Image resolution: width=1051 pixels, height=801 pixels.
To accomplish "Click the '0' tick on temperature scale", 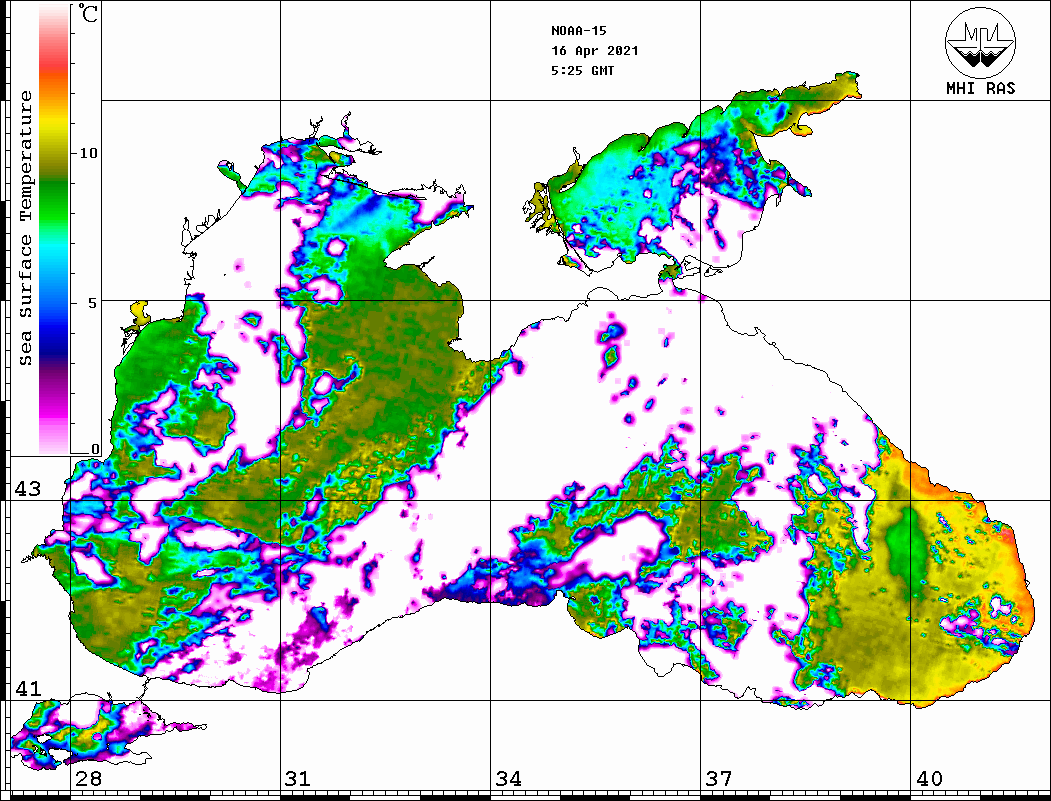I will 95,449.
